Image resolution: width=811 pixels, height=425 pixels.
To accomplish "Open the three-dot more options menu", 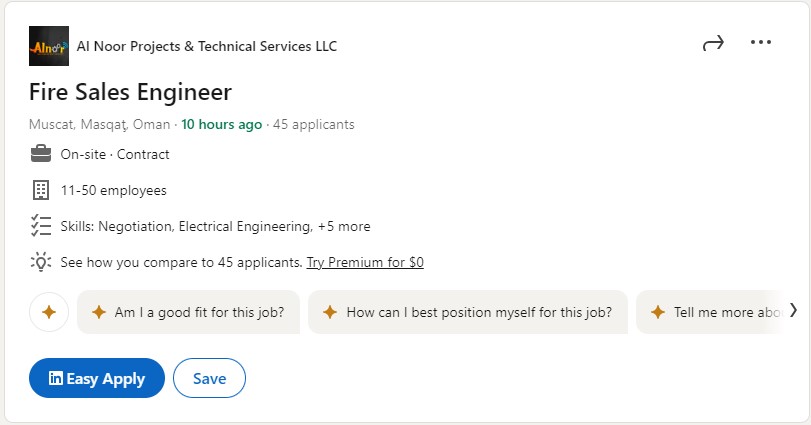I will (x=761, y=42).
